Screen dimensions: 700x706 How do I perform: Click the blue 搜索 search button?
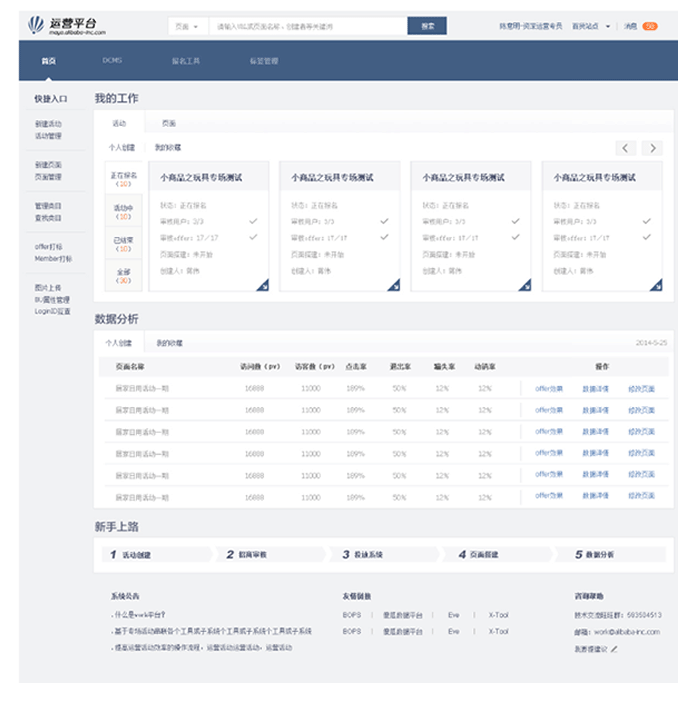pos(427,26)
